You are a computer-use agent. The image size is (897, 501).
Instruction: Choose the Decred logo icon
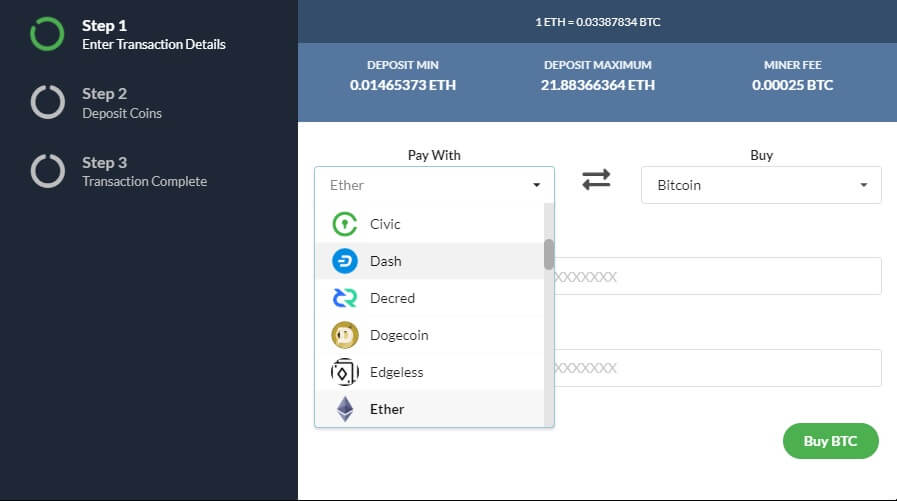point(344,298)
